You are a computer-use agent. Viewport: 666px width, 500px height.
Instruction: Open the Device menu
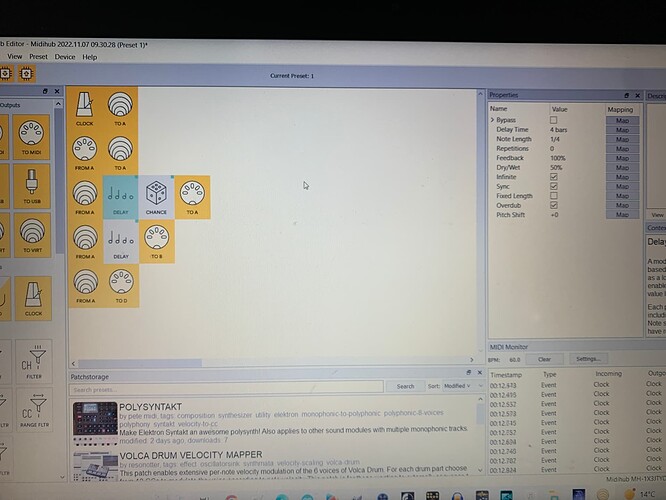65,57
